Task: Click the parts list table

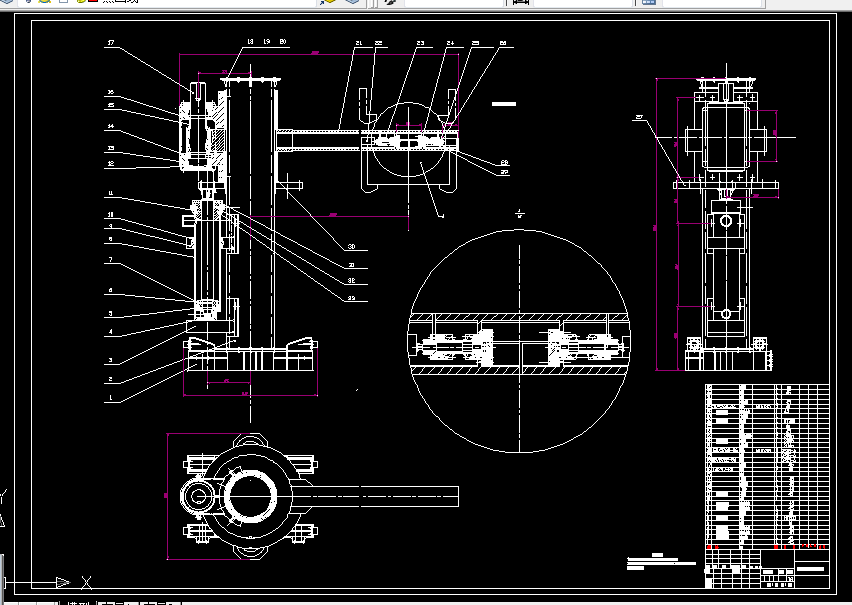Action: [767, 466]
